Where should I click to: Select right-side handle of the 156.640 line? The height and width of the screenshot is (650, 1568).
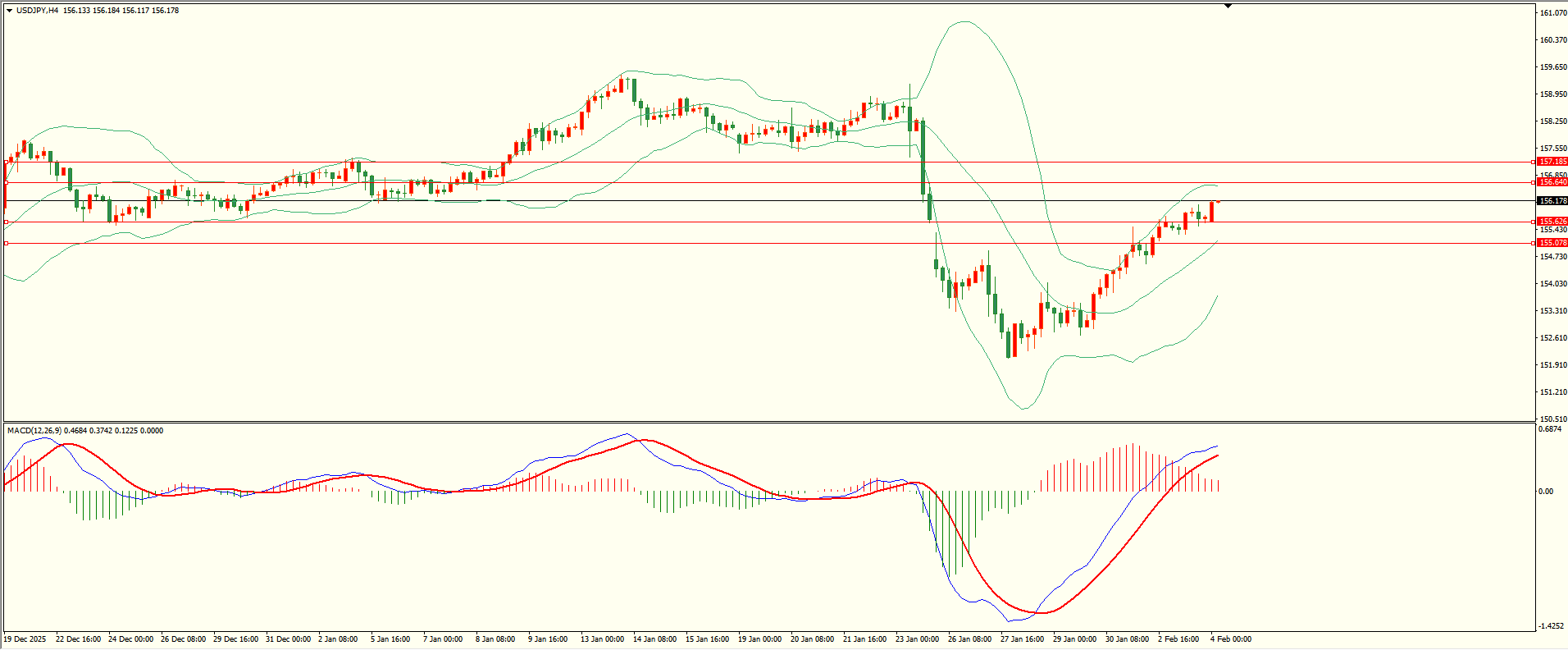tap(1534, 182)
